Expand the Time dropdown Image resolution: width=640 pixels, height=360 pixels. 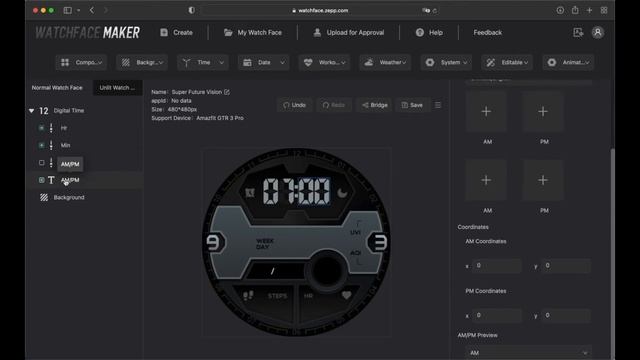[203, 62]
